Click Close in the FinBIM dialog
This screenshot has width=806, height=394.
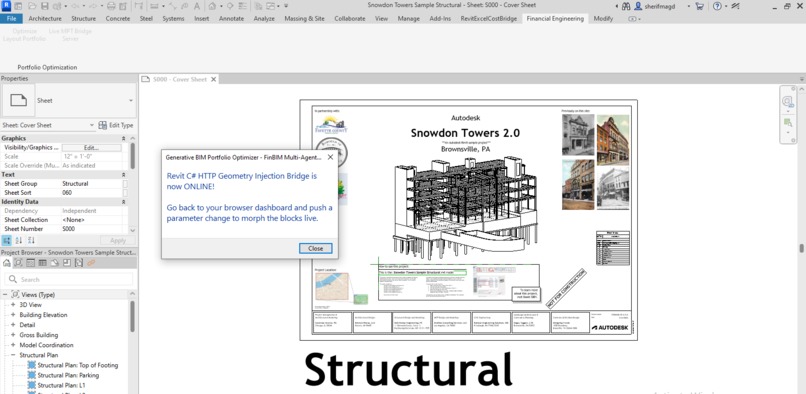(x=316, y=248)
